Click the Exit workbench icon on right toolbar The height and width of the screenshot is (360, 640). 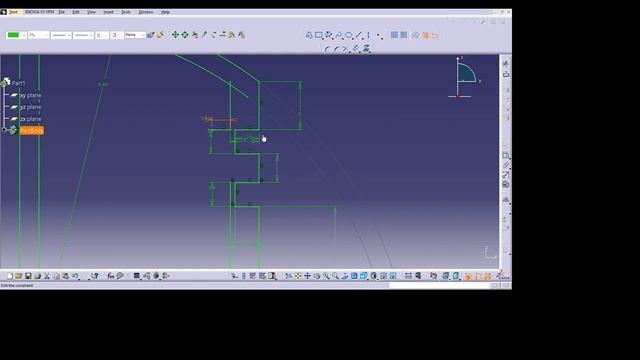(x=506, y=74)
